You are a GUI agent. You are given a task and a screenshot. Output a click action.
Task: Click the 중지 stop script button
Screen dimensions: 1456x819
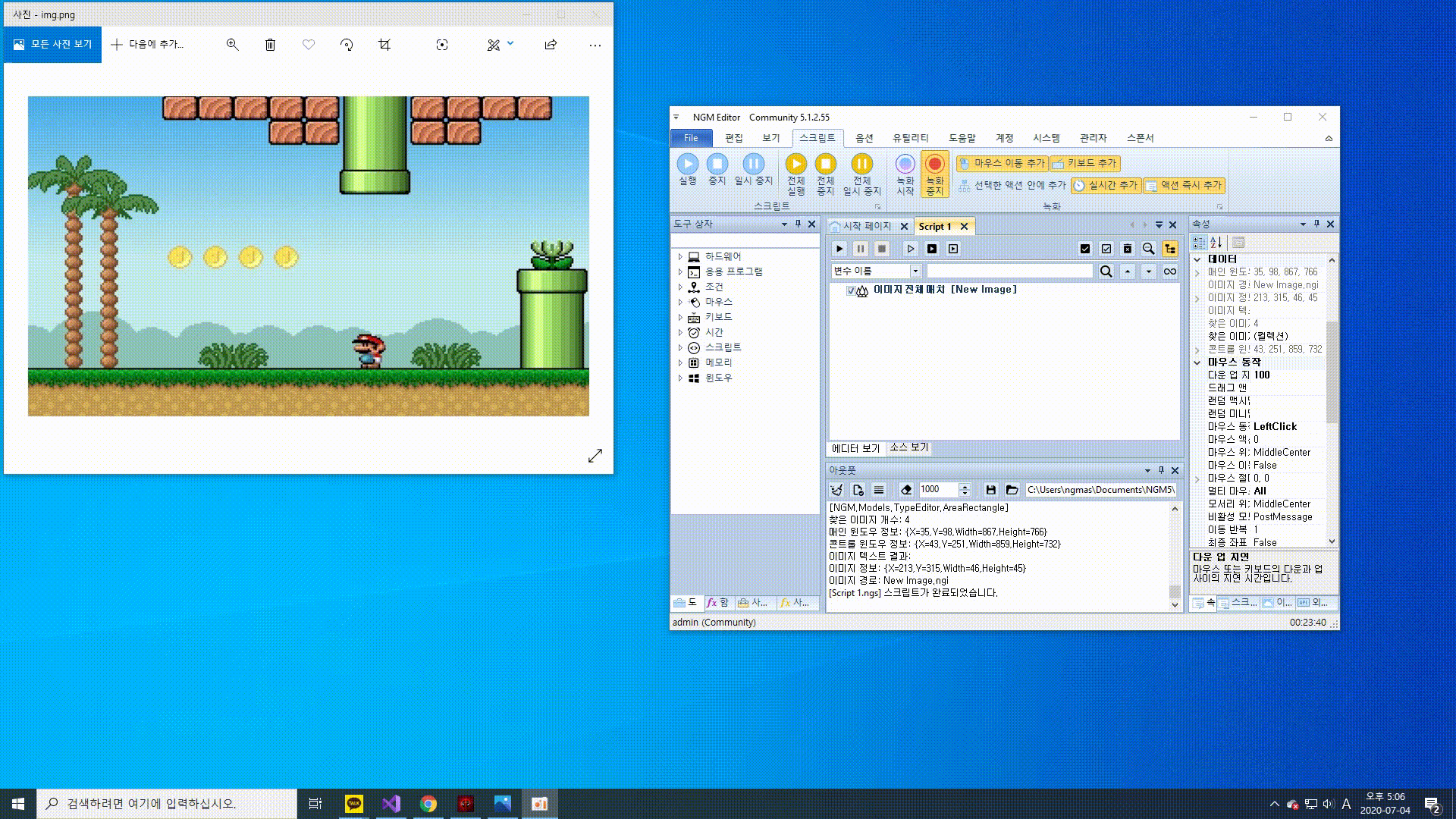pos(717,169)
